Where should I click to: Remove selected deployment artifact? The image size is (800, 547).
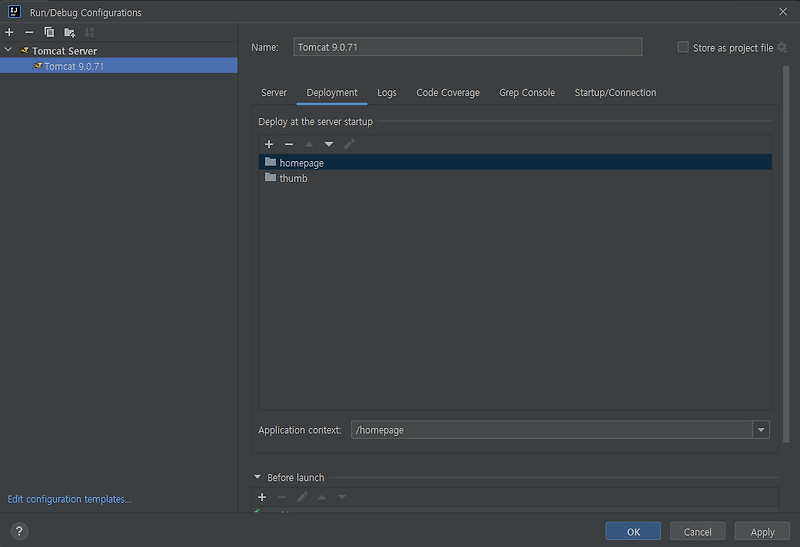click(289, 144)
